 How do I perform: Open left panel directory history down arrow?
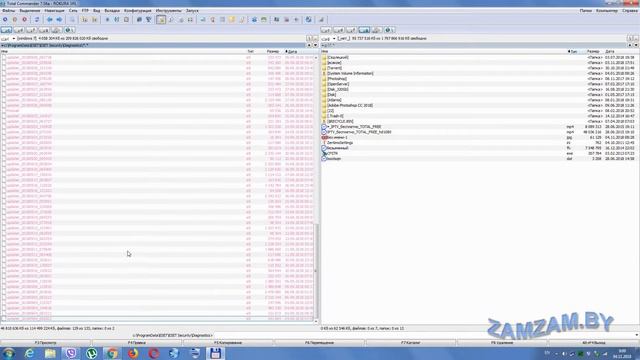tap(315, 45)
